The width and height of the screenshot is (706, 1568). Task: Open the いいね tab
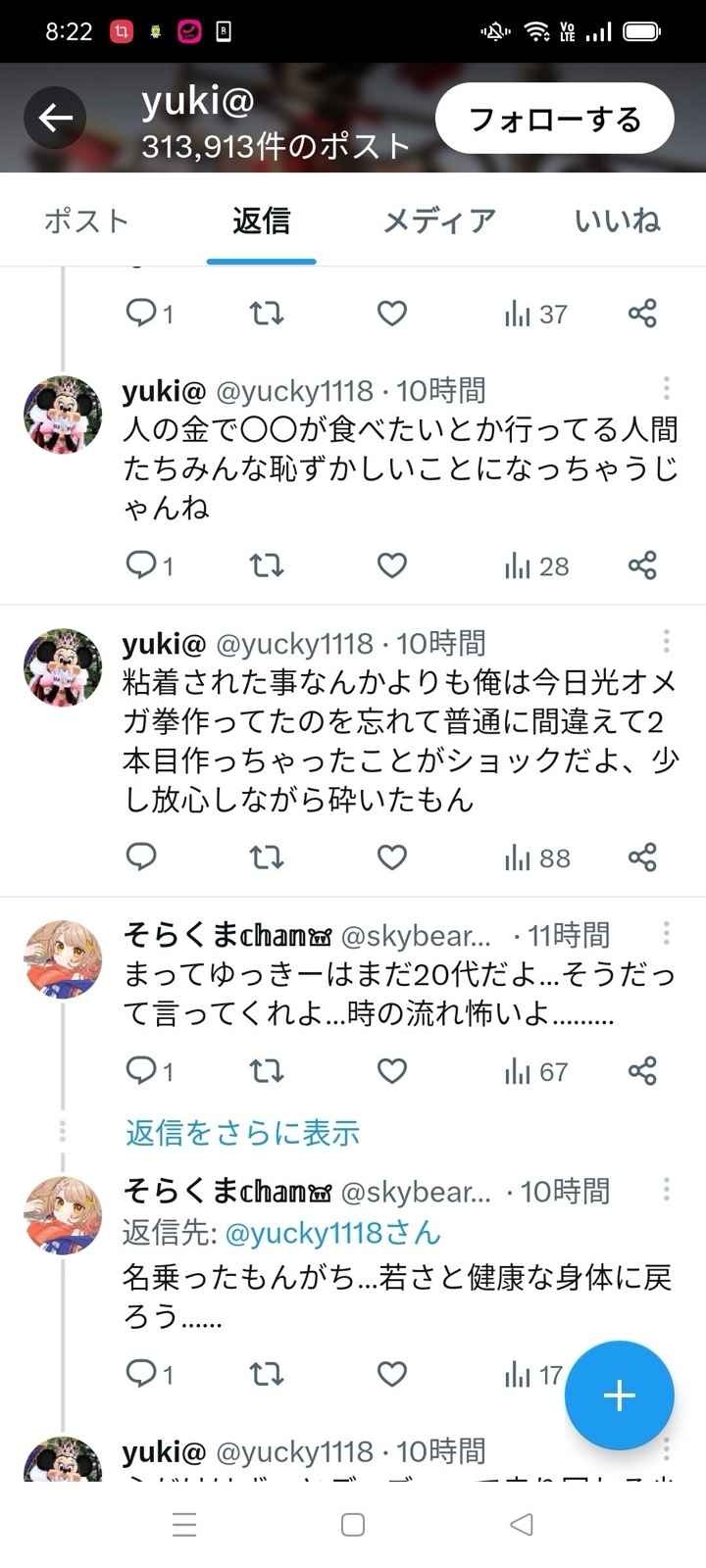click(x=617, y=221)
